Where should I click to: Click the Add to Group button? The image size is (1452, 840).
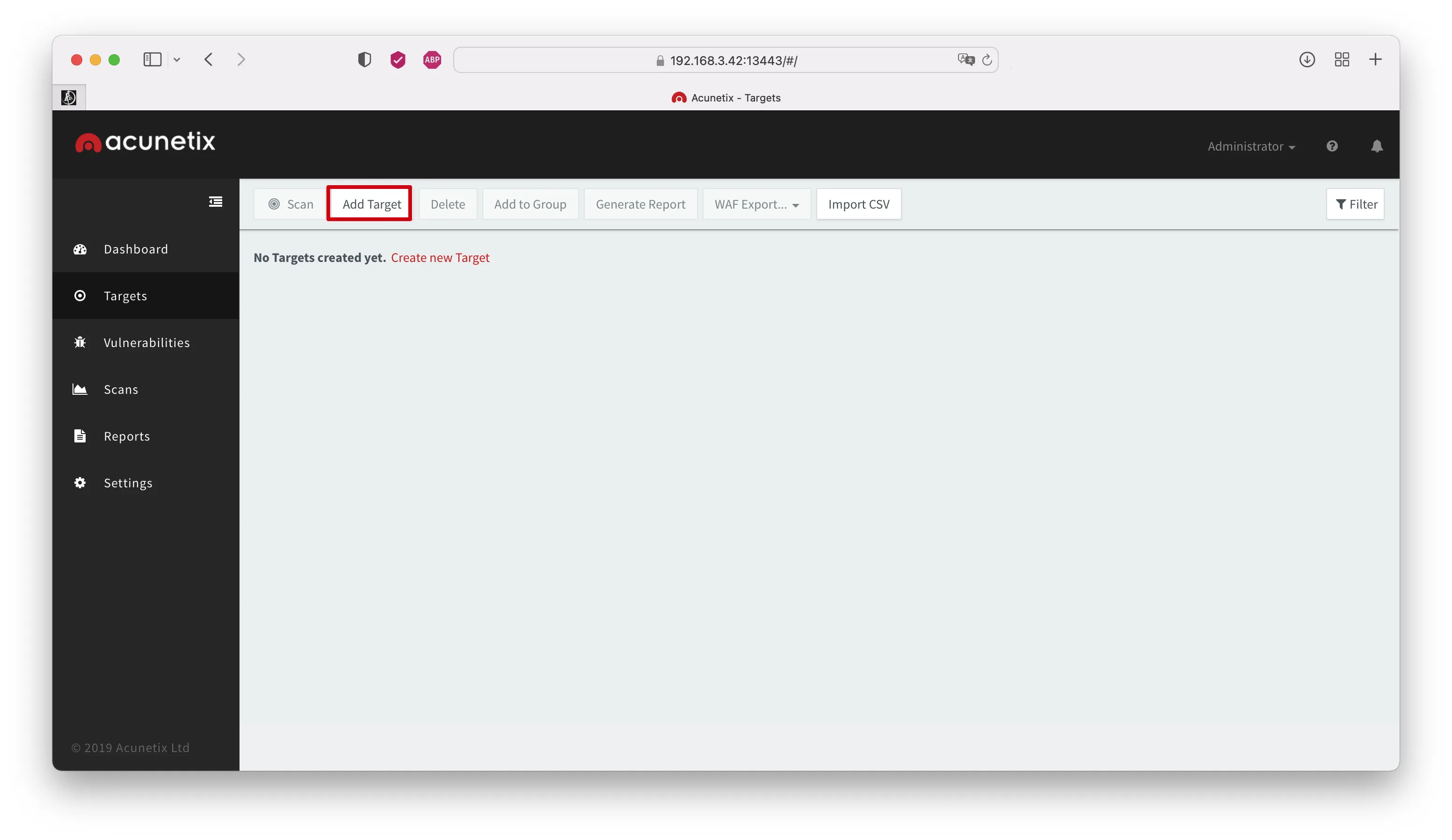tap(530, 204)
